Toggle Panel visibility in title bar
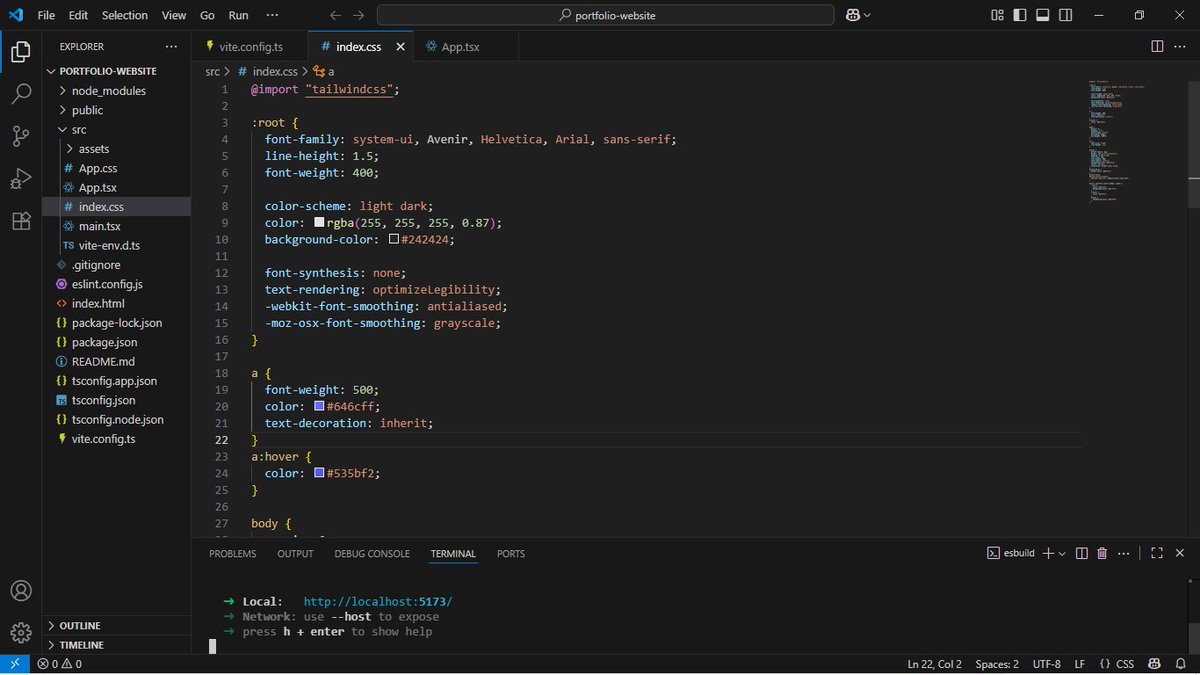1200x675 pixels. pos(1041,15)
